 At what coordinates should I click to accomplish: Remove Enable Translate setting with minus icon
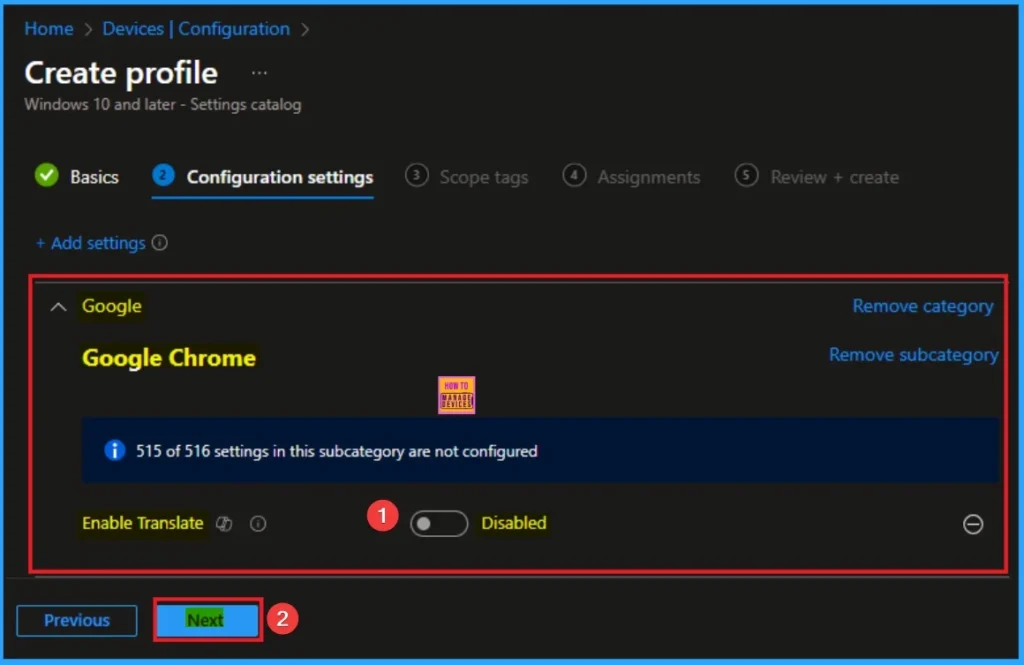pos(972,524)
